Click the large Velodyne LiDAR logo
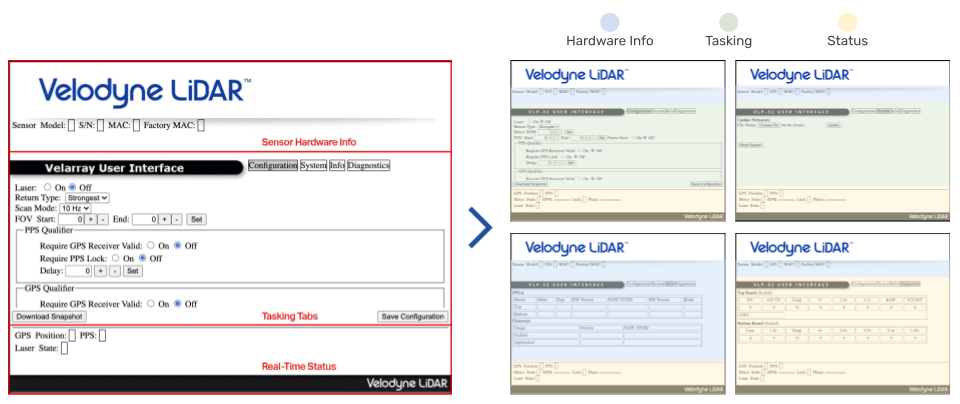 (145, 92)
